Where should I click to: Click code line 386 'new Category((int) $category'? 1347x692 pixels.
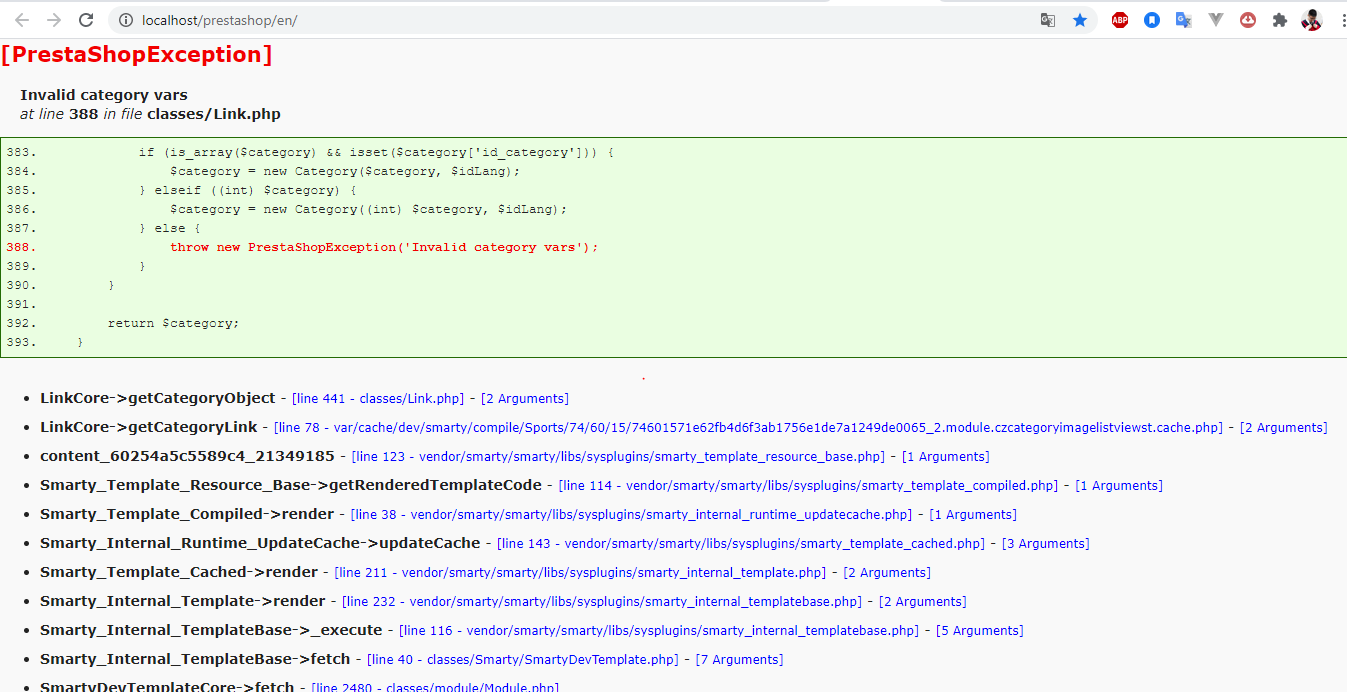tap(369, 209)
